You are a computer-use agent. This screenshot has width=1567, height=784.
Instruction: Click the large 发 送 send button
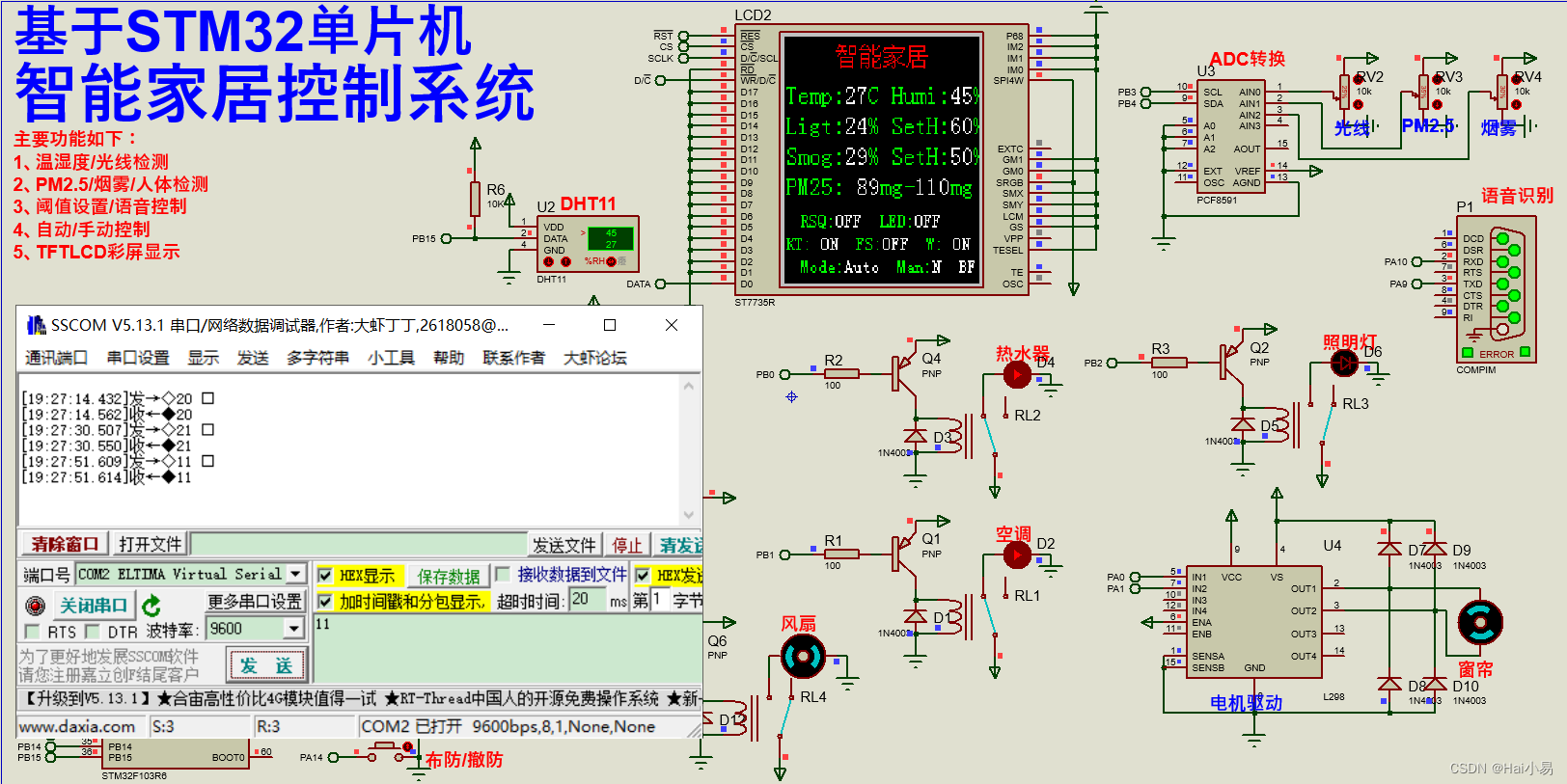265,665
